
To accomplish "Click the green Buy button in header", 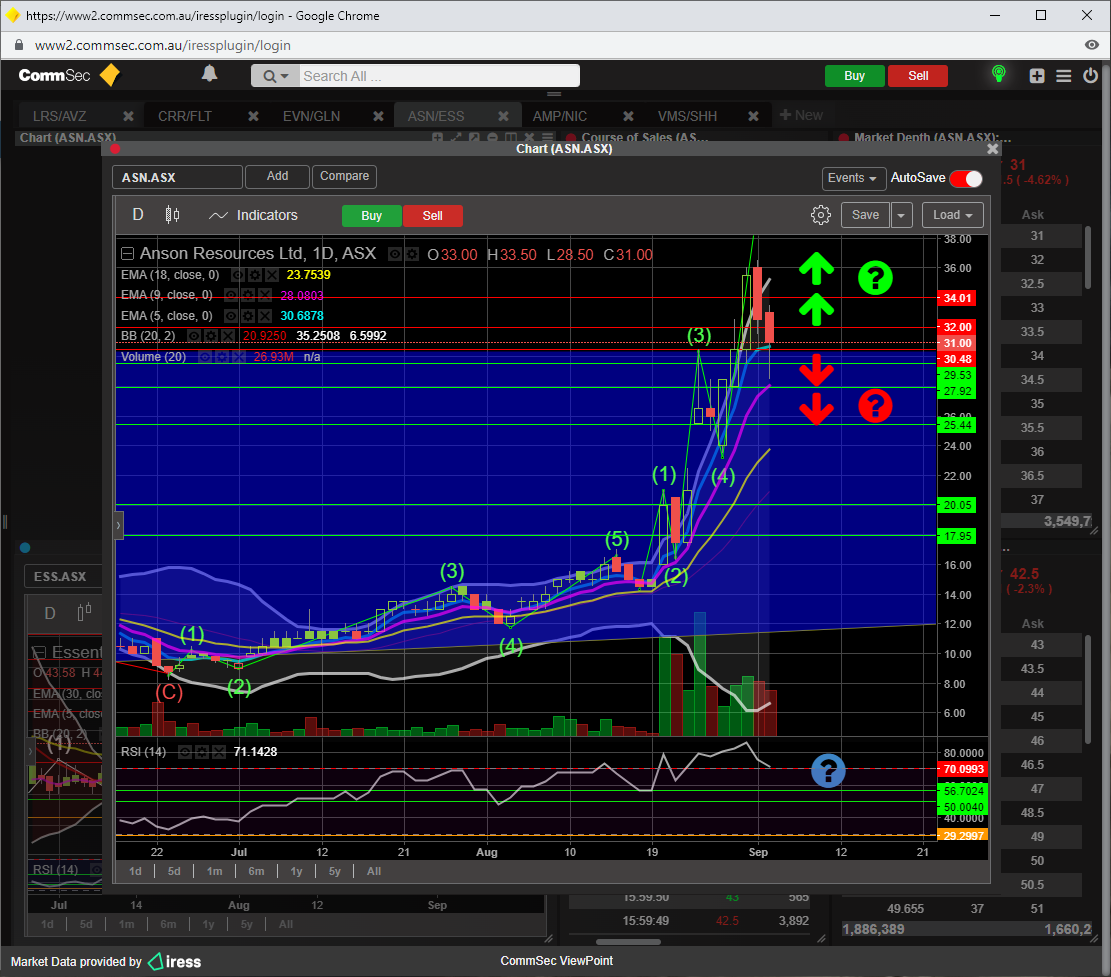I will [855, 76].
